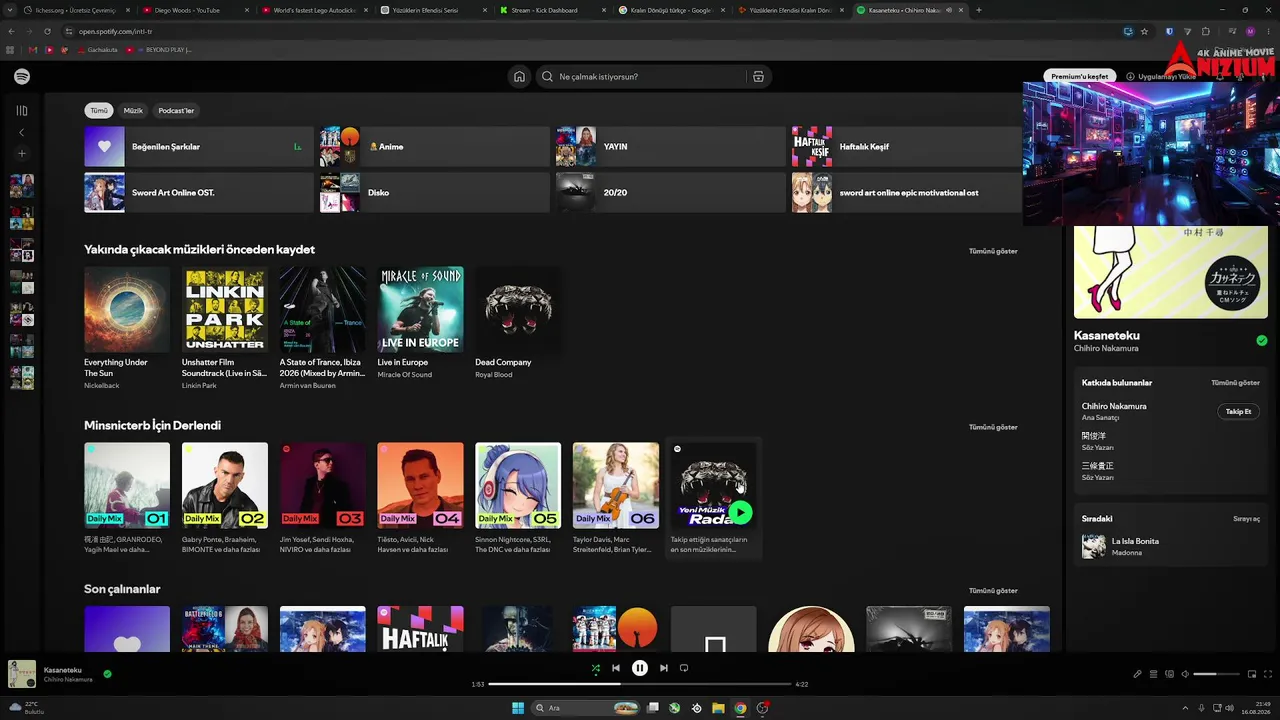This screenshot has width=1280, height=720.
Task: Follow Chihiro Nakamura with Takip Et
Action: [1238, 412]
